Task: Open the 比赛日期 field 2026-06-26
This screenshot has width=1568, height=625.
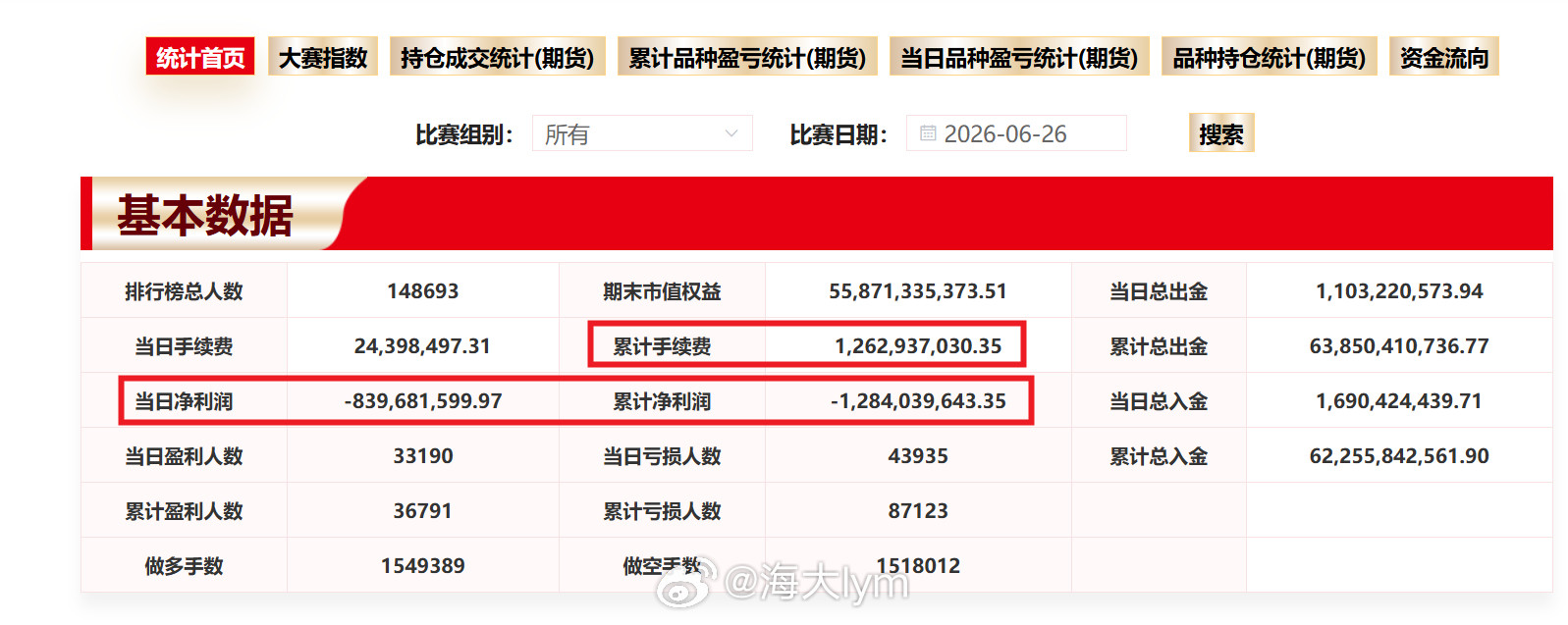Action: [1016, 133]
